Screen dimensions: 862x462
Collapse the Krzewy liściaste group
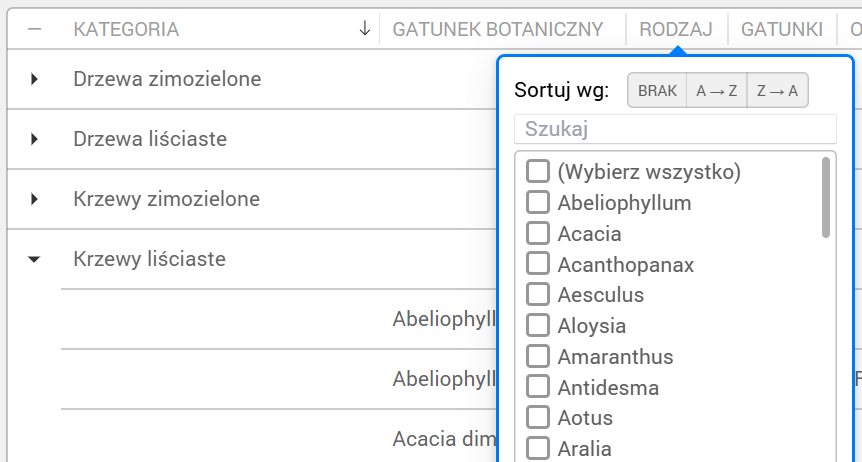(x=35, y=259)
